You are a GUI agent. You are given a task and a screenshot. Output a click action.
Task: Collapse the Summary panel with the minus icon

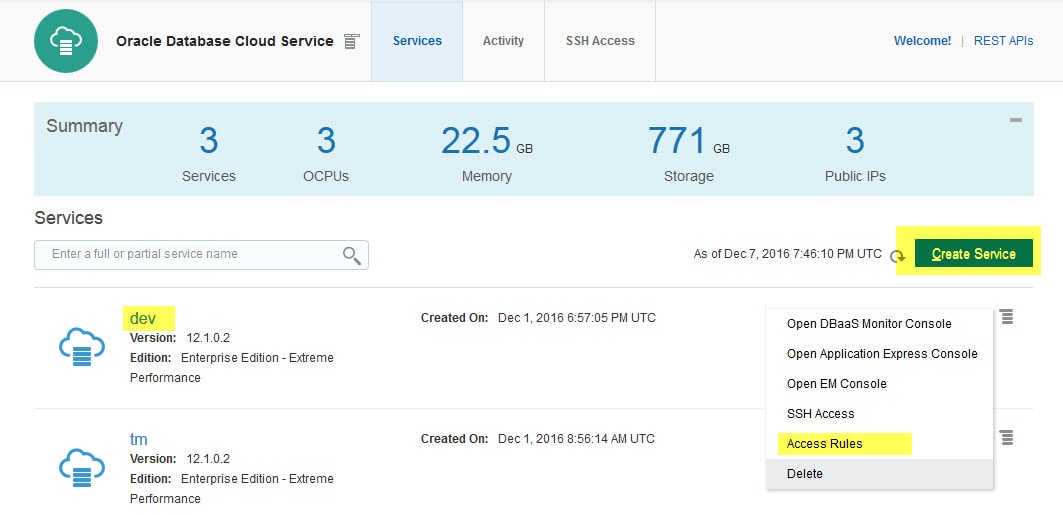pyautogui.click(x=1015, y=120)
